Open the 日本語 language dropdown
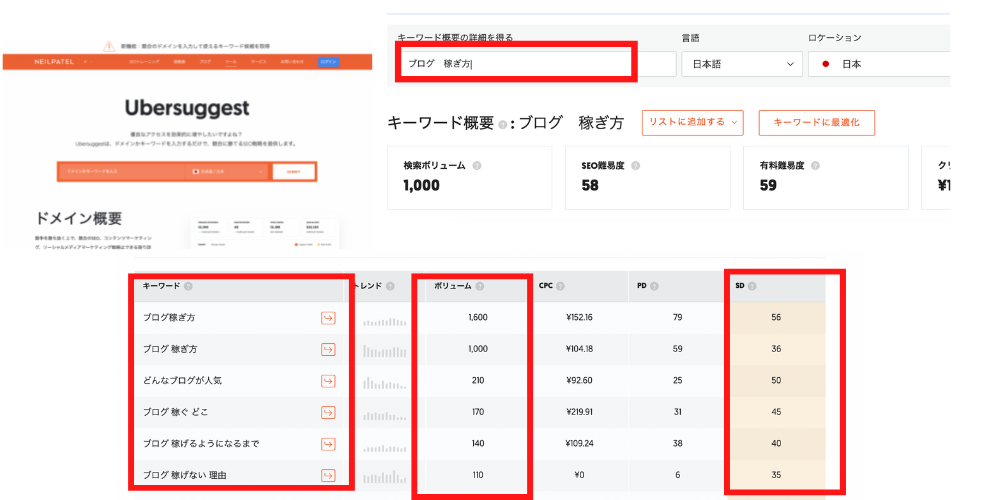 point(742,64)
